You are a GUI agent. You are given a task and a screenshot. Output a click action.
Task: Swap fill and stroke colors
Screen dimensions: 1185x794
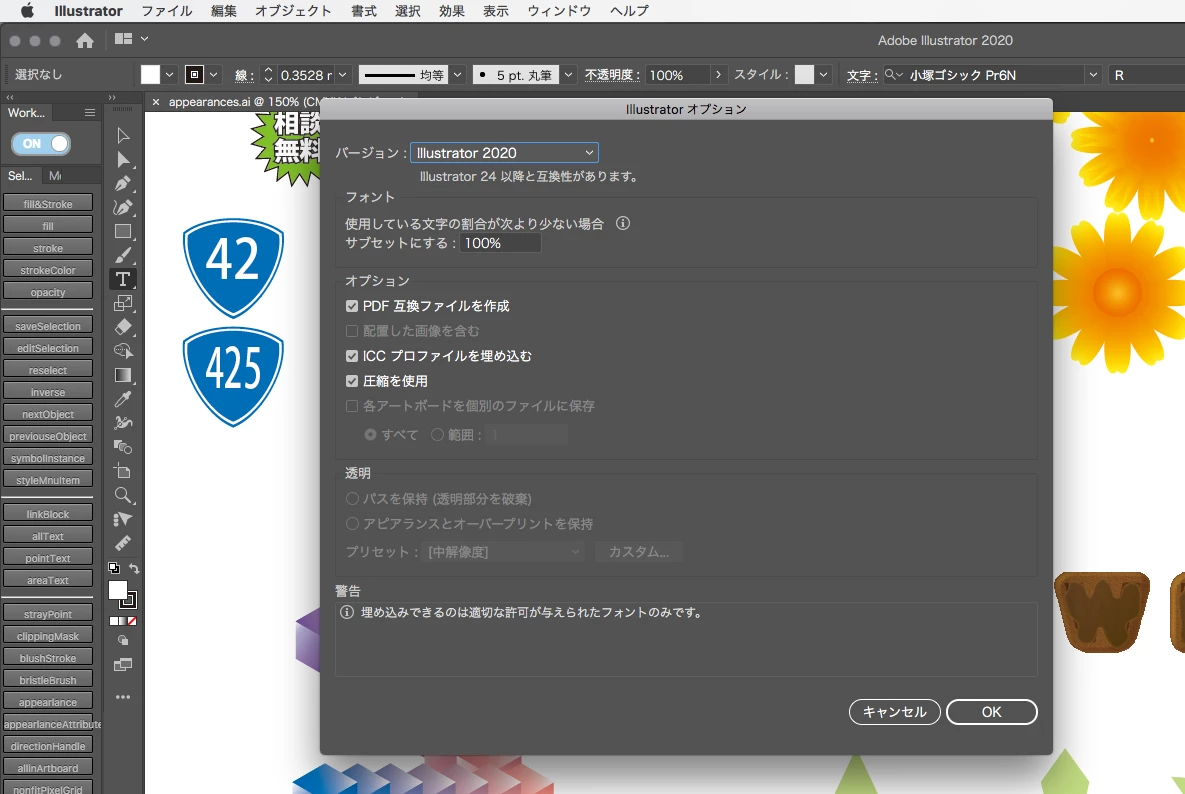[x=134, y=568]
